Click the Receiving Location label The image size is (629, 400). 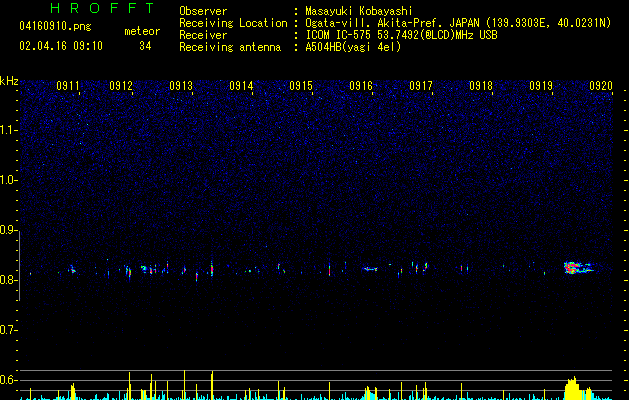click(233, 23)
